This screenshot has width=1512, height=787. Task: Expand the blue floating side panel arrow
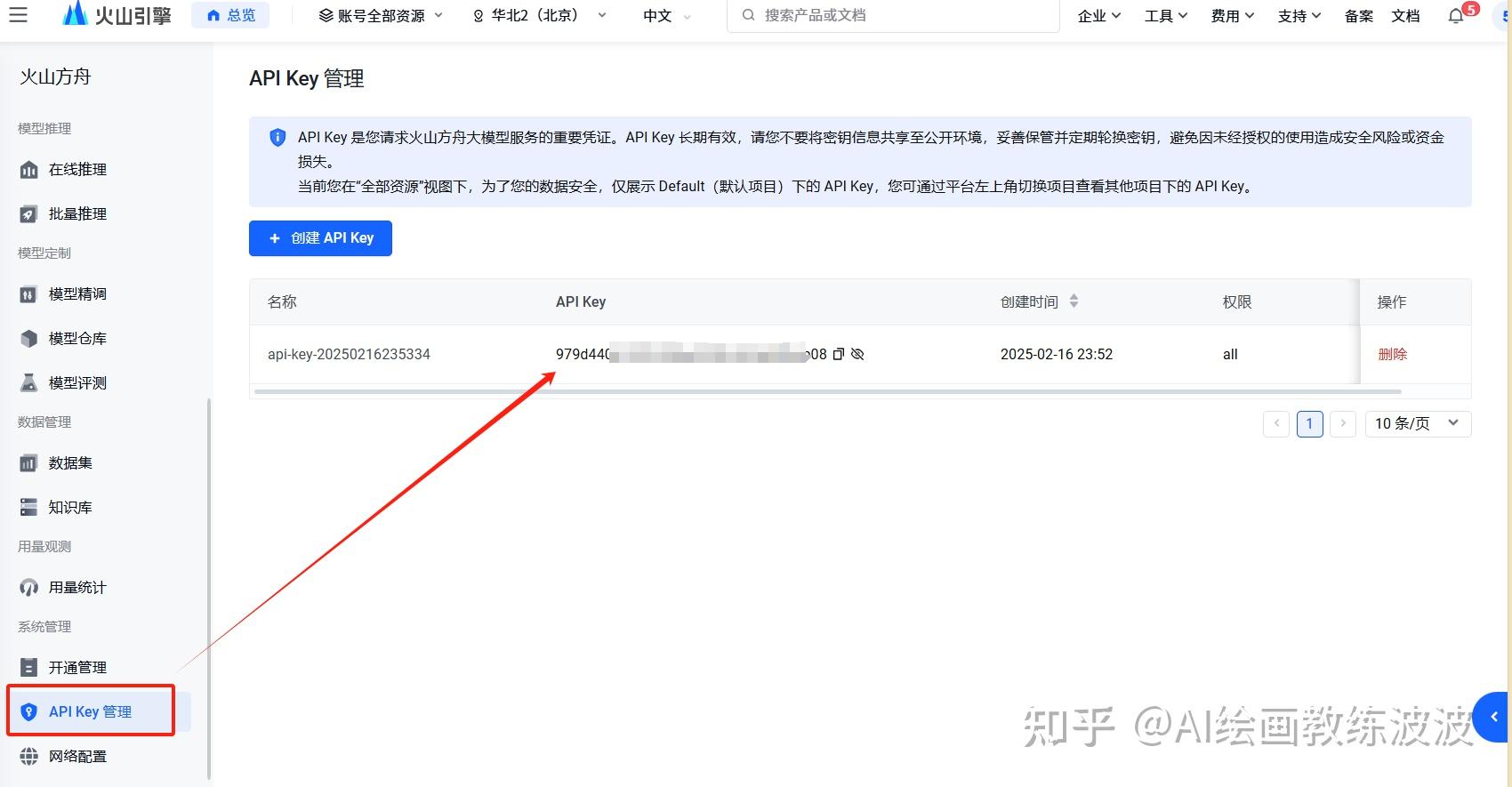(x=1492, y=717)
